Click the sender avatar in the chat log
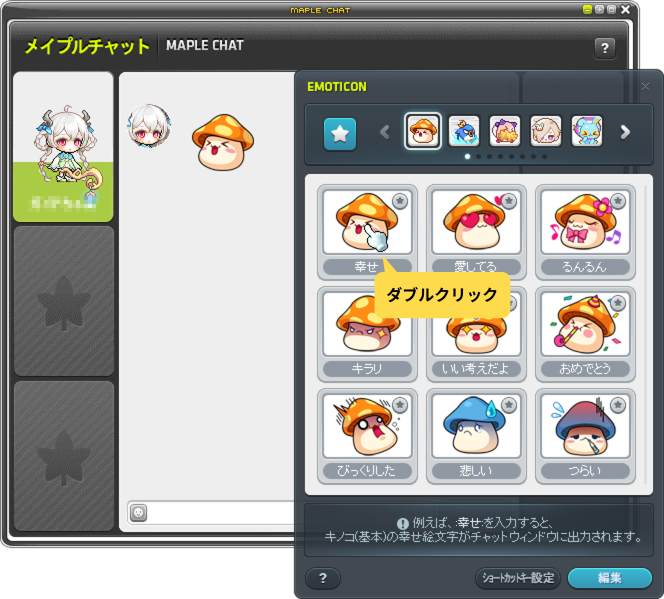 pos(149,126)
